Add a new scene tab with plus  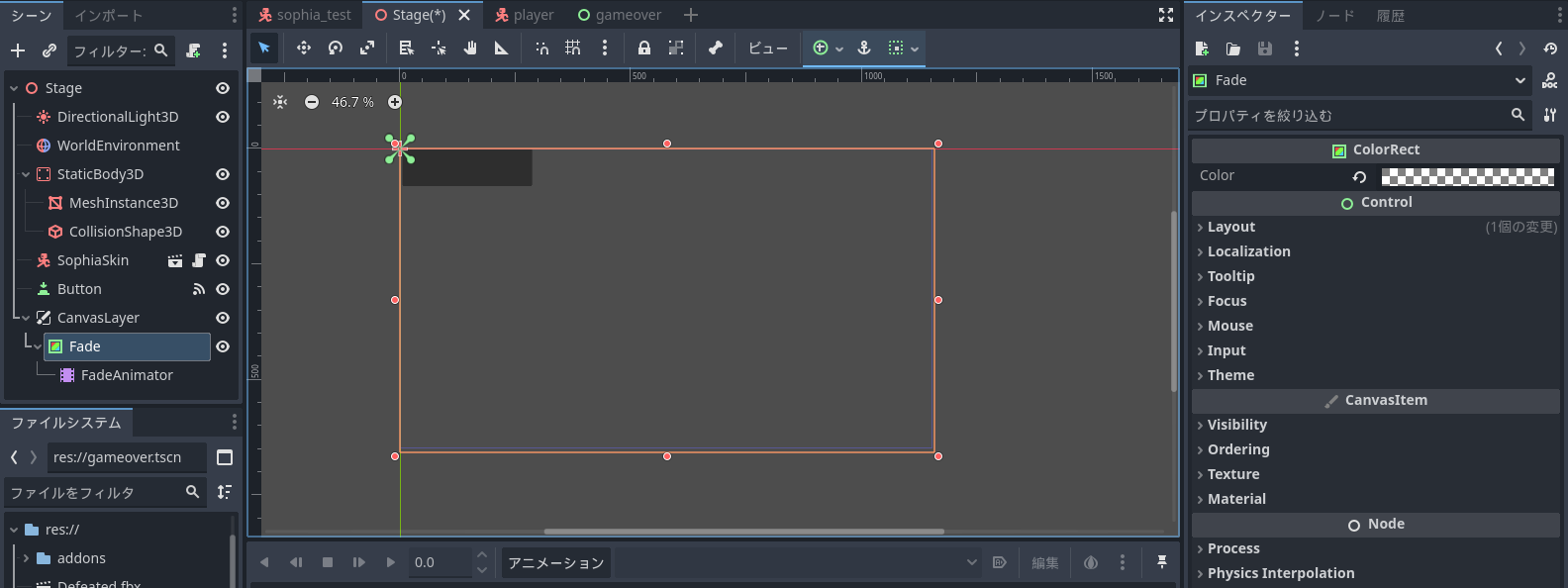click(x=691, y=15)
